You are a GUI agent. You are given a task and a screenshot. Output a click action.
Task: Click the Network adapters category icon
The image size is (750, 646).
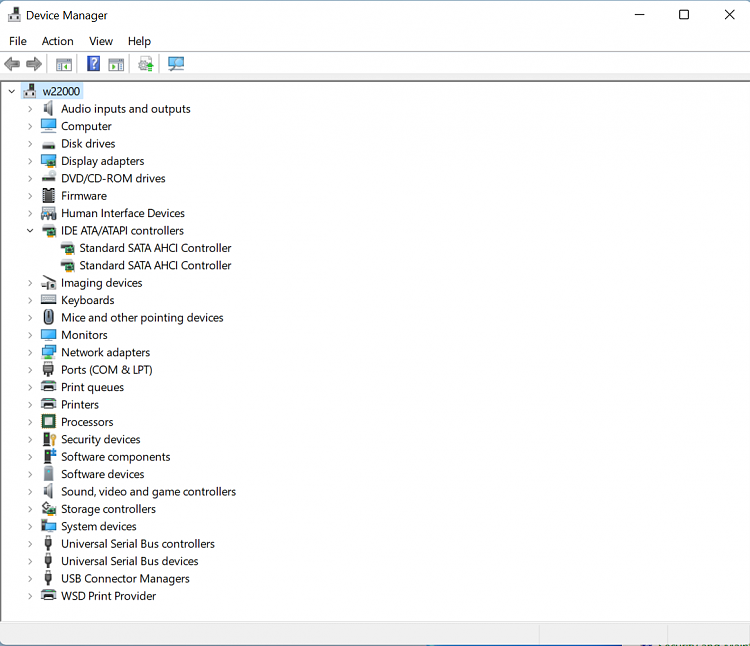tap(48, 352)
